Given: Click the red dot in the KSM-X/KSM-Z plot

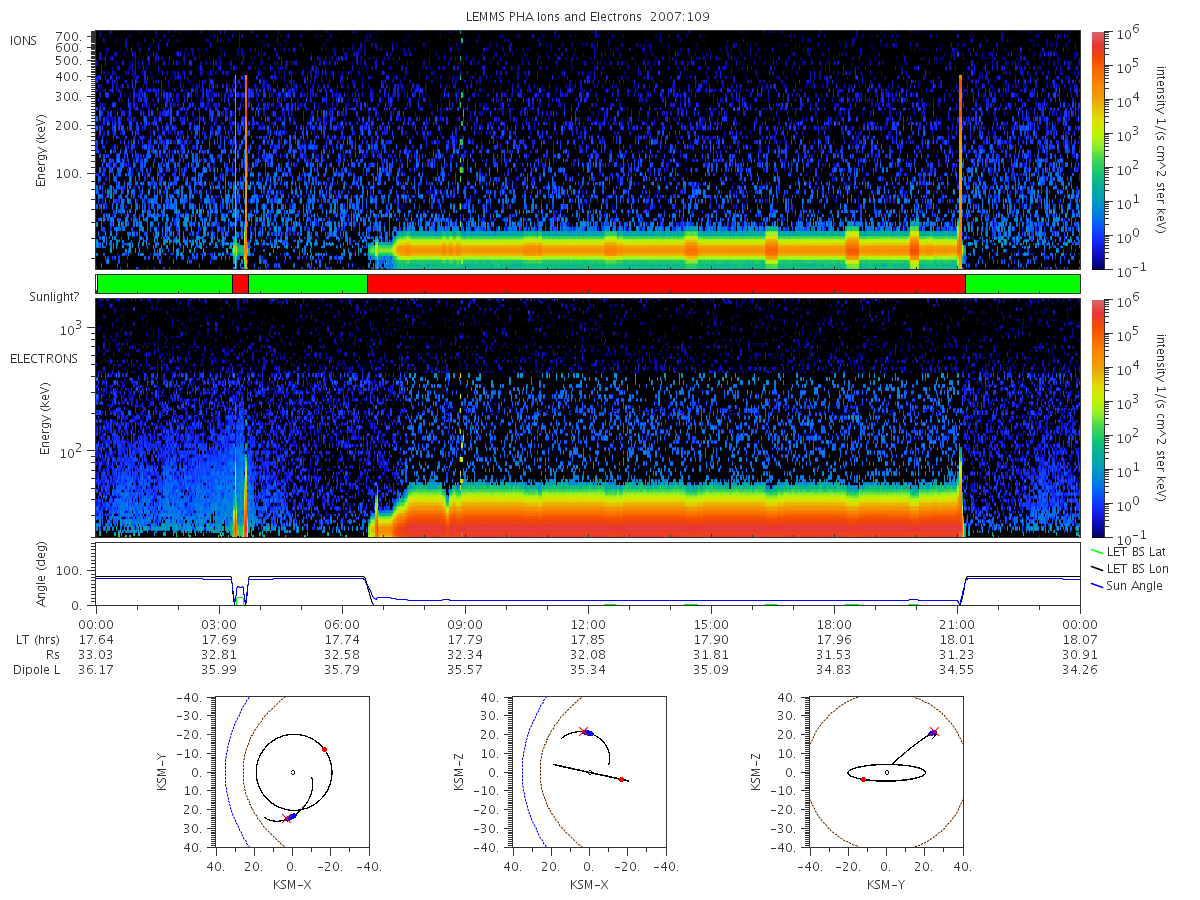Looking at the screenshot, I should pyautogui.click(x=621, y=779).
